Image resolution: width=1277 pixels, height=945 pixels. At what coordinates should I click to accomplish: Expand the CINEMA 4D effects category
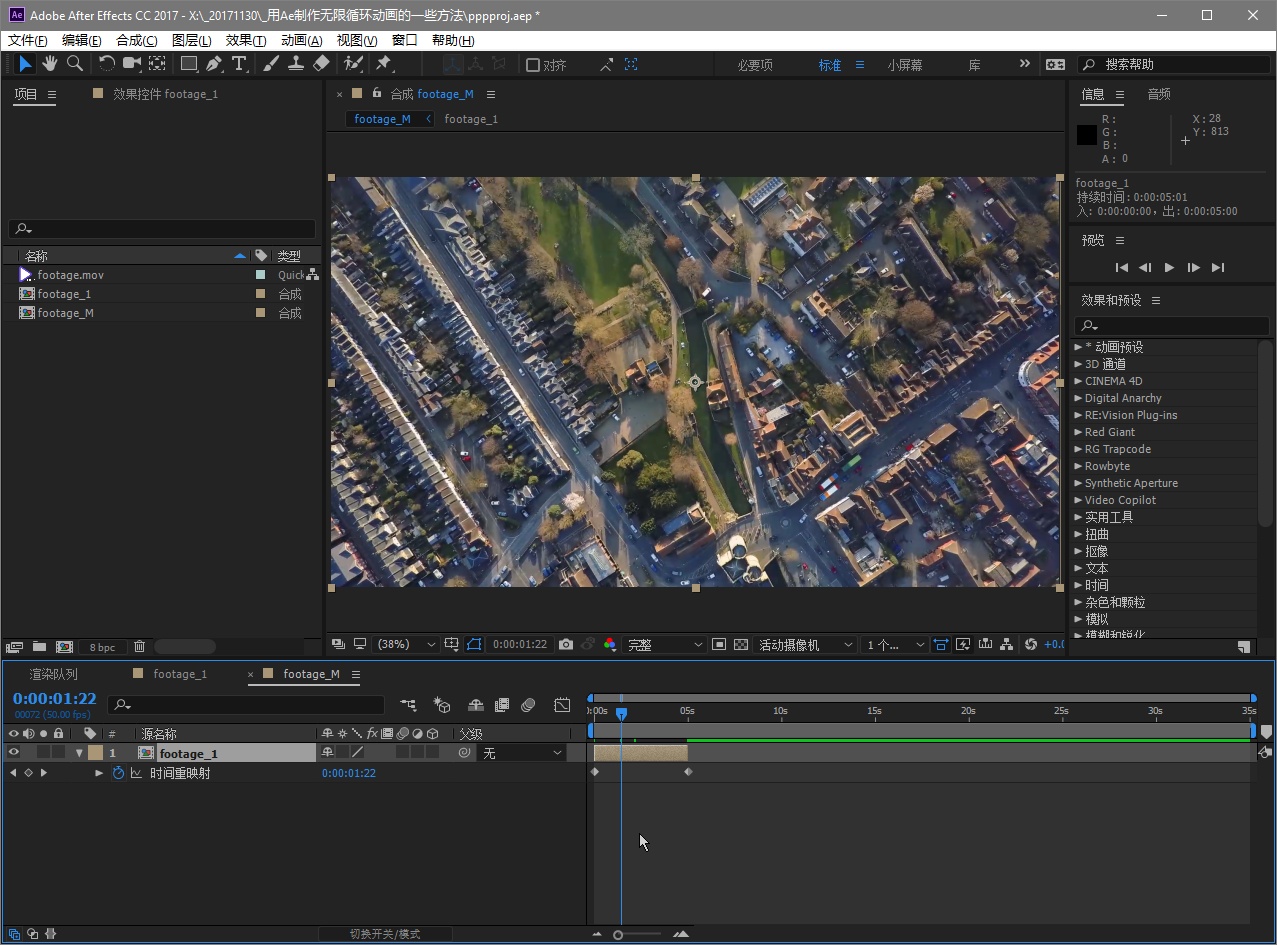(1078, 381)
